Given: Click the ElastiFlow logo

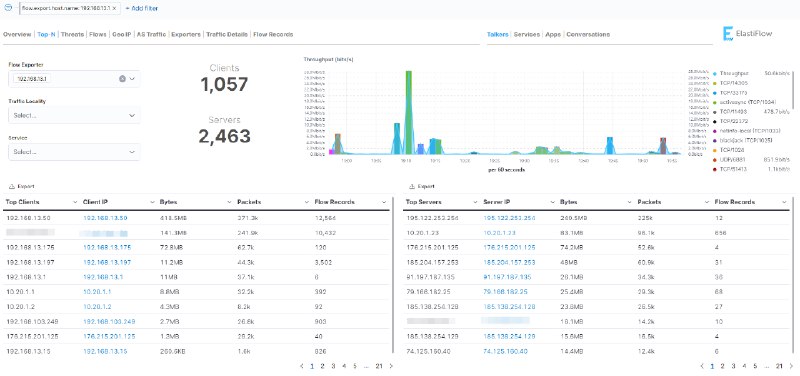Looking at the screenshot, I should tap(747, 34).
